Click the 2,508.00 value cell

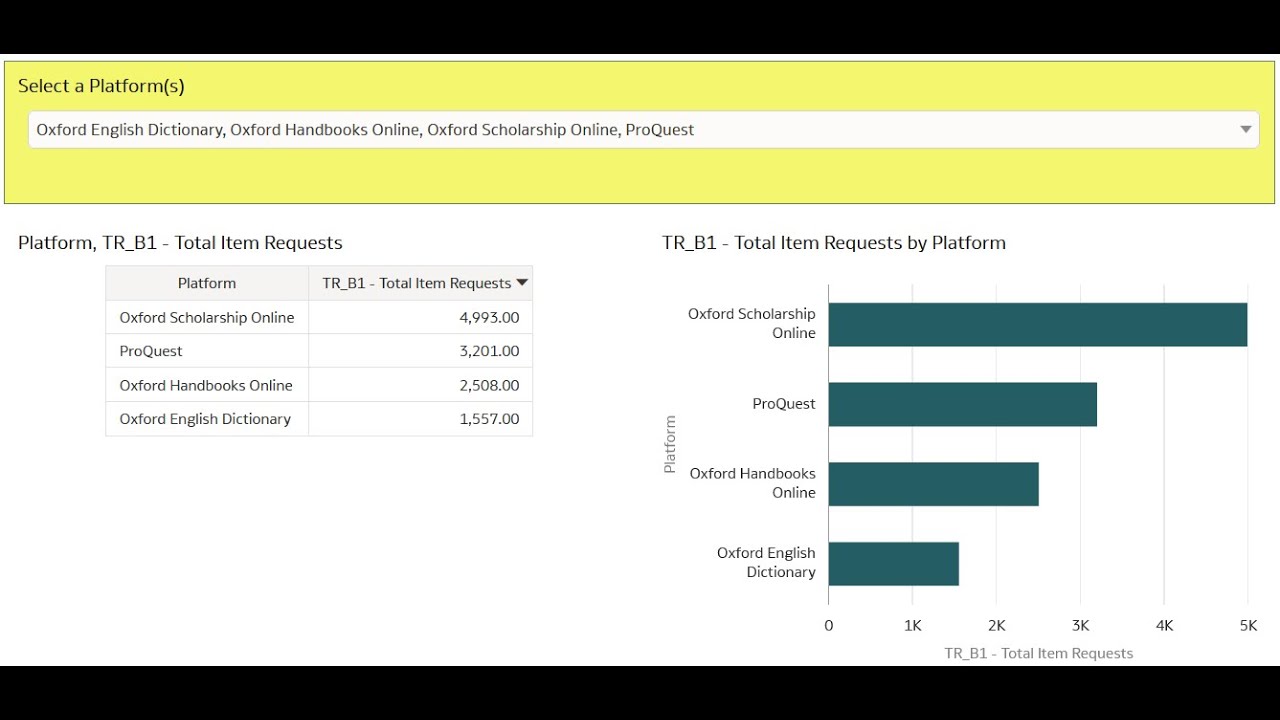[x=420, y=385]
